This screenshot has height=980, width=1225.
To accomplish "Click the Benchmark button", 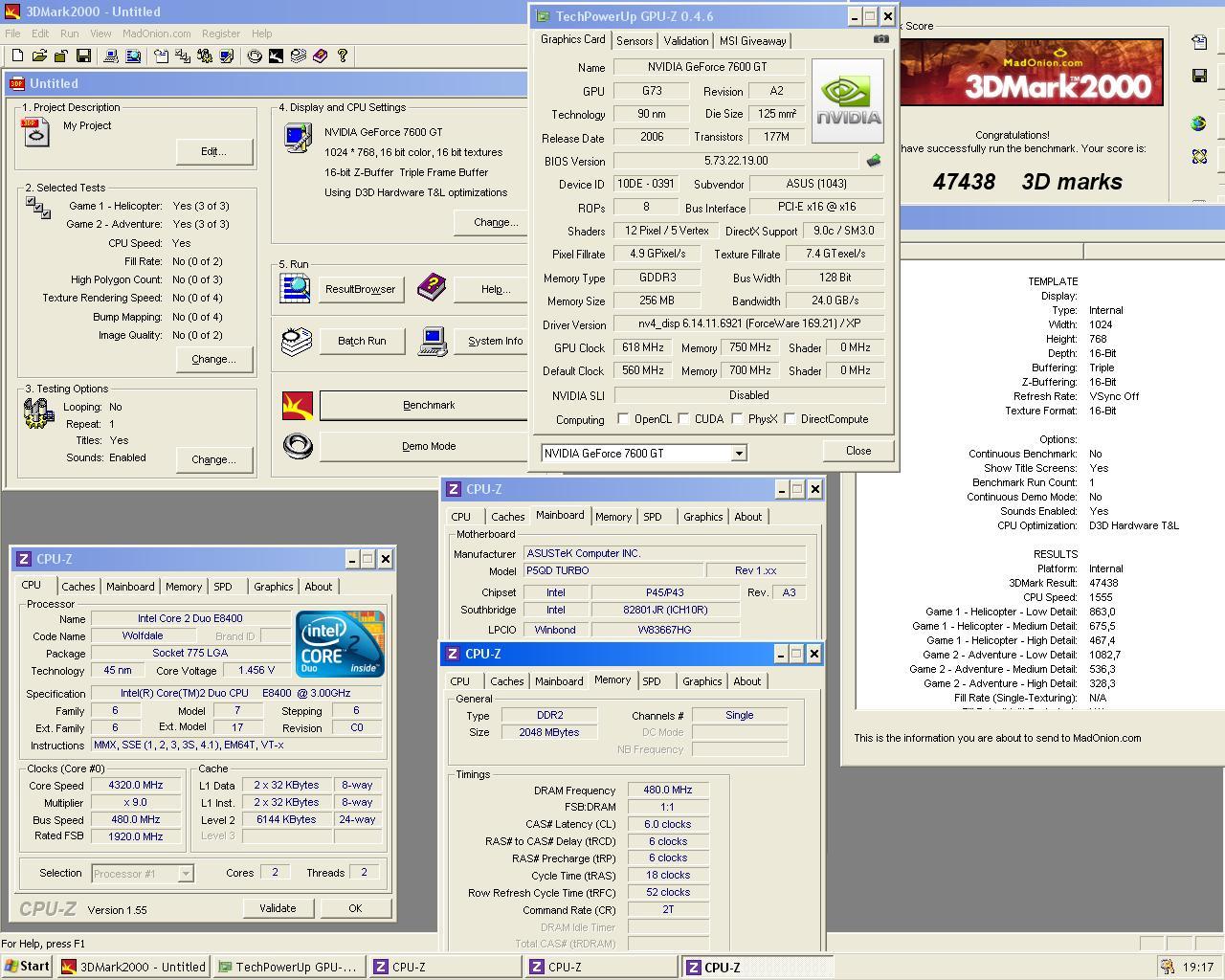I will pyautogui.click(x=423, y=405).
